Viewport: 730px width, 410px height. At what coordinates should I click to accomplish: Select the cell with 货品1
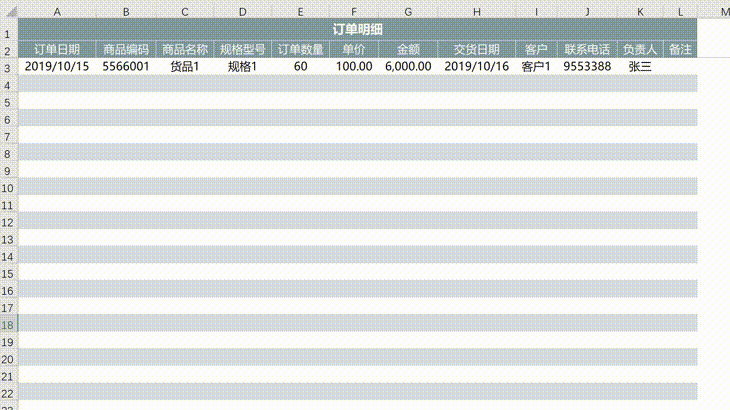185,67
